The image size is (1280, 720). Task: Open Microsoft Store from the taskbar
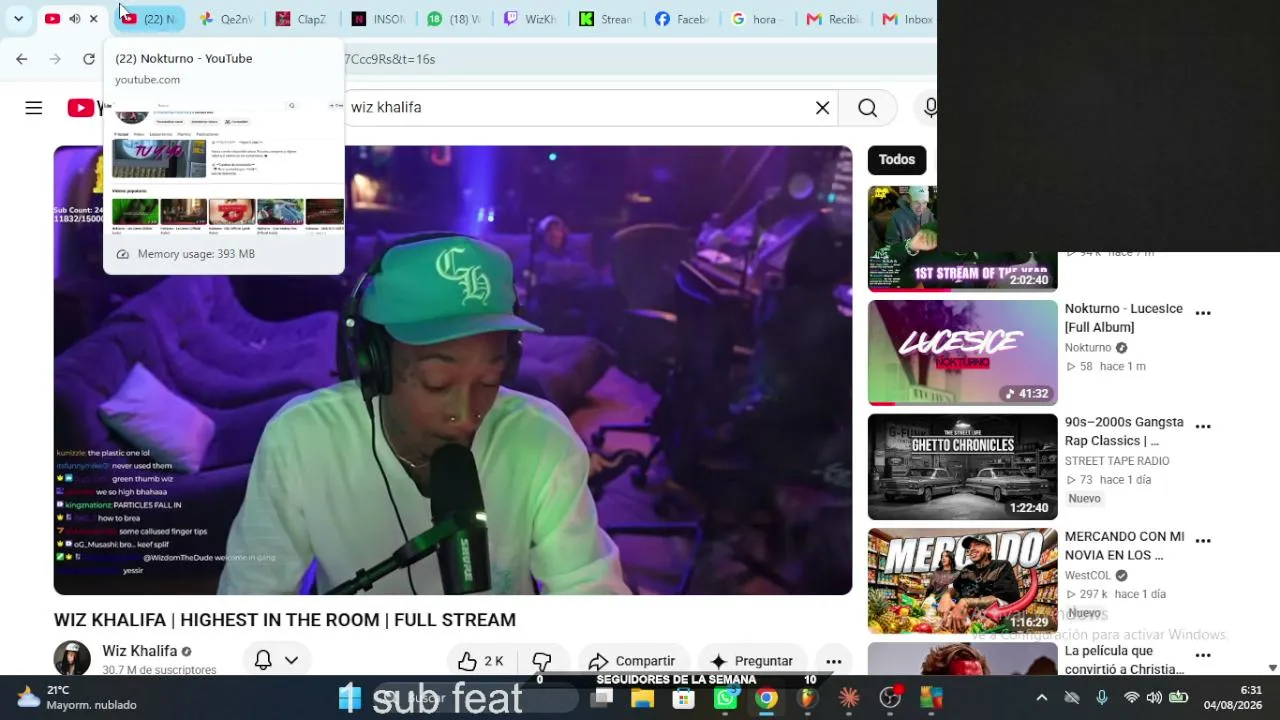point(684,698)
